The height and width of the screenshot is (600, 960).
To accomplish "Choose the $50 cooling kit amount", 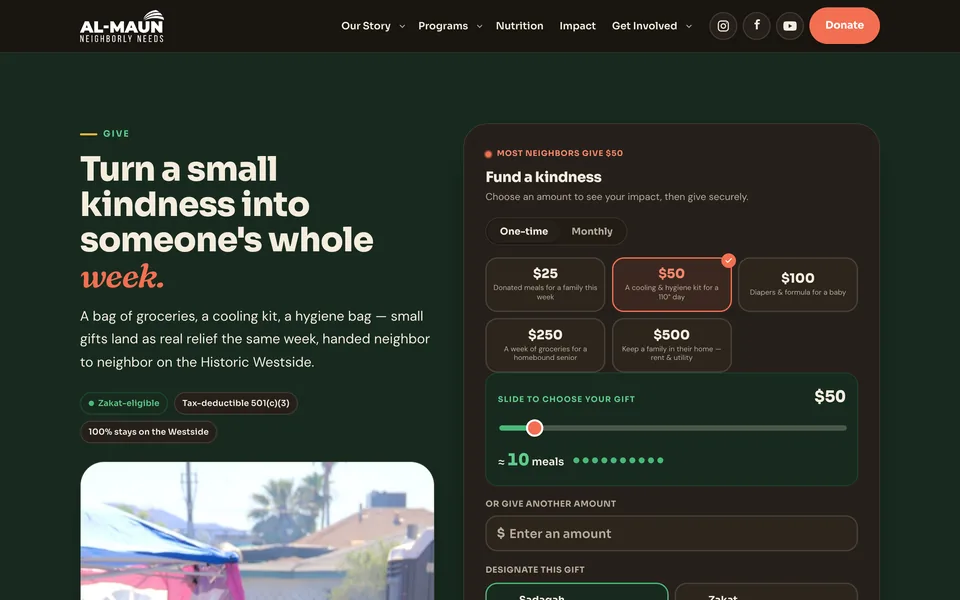I will point(672,285).
